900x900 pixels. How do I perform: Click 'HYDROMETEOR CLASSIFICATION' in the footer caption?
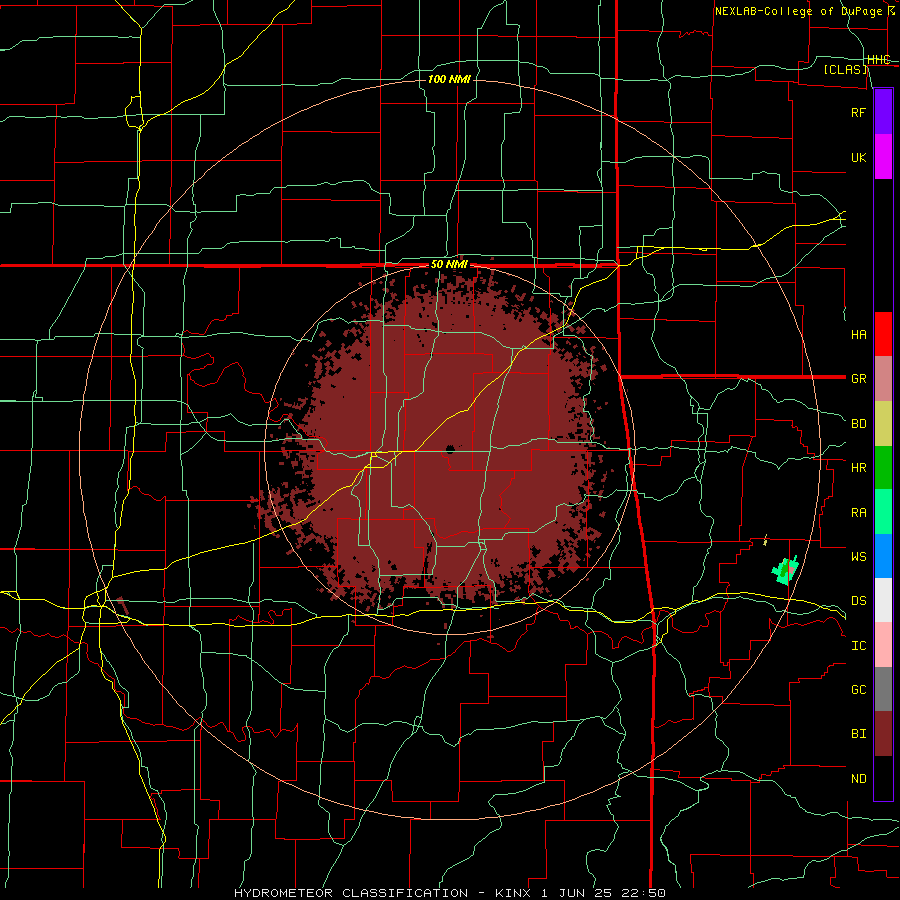pyautogui.click(x=351, y=893)
